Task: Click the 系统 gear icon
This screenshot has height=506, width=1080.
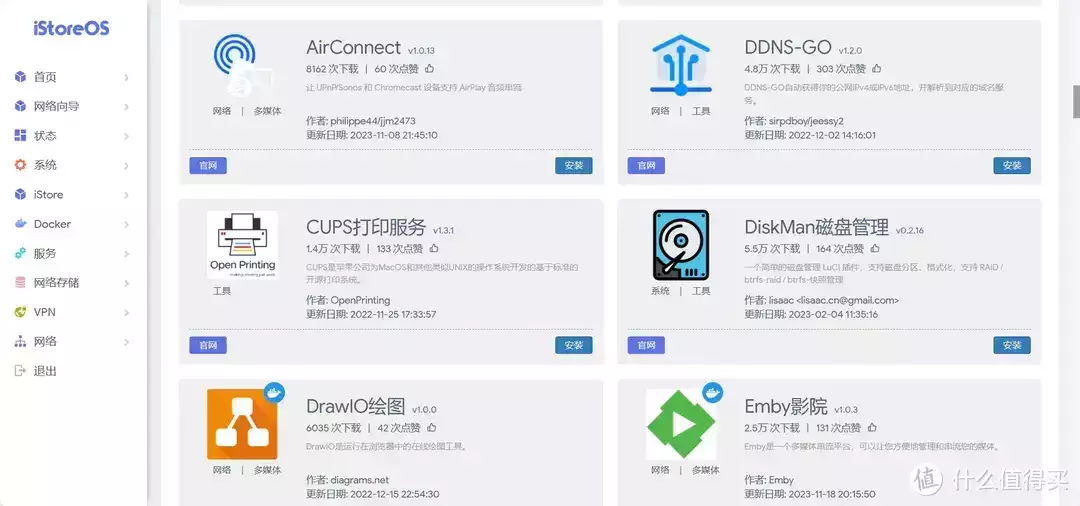Action: 20,165
